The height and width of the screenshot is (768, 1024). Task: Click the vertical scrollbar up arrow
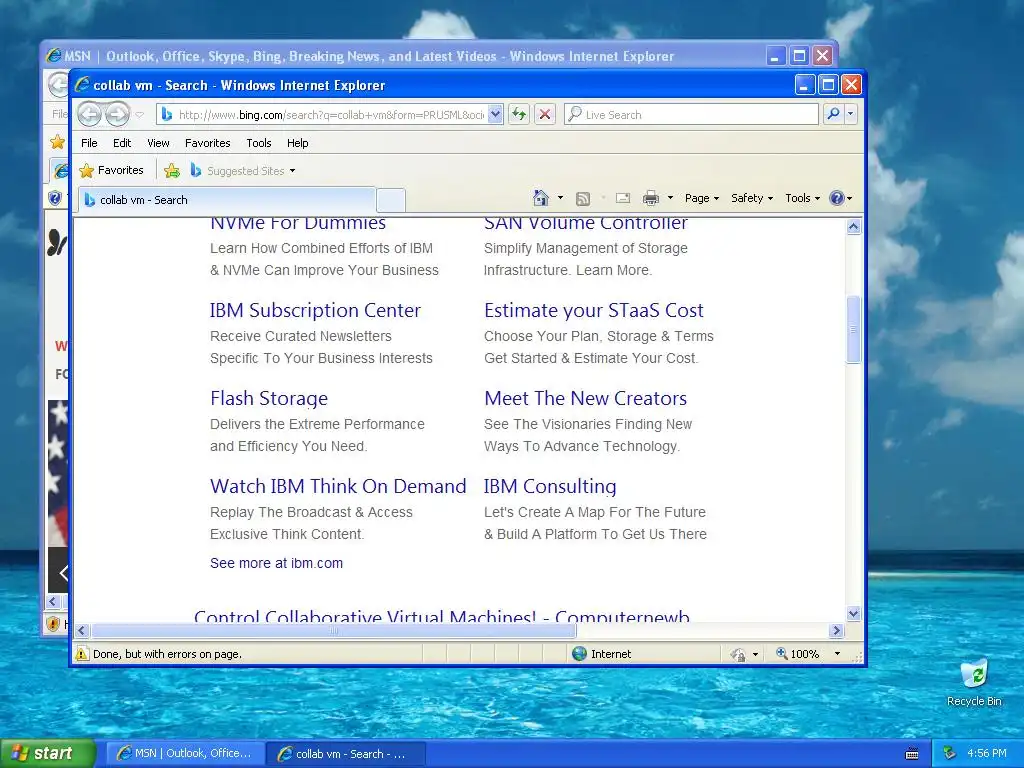point(854,227)
